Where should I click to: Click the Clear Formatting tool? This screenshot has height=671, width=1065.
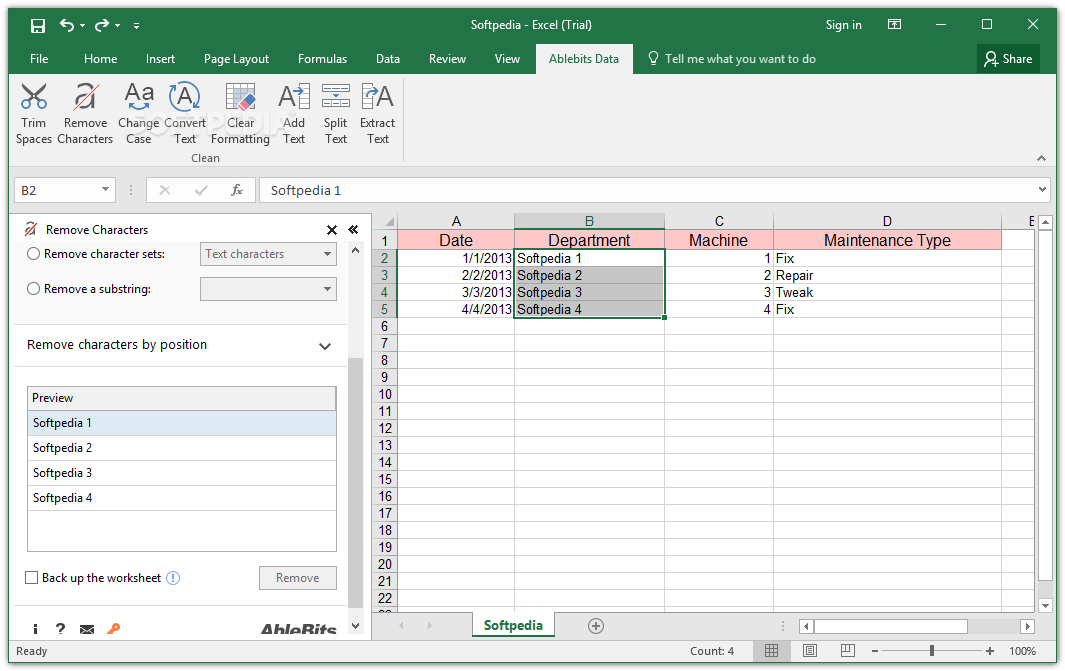240,114
